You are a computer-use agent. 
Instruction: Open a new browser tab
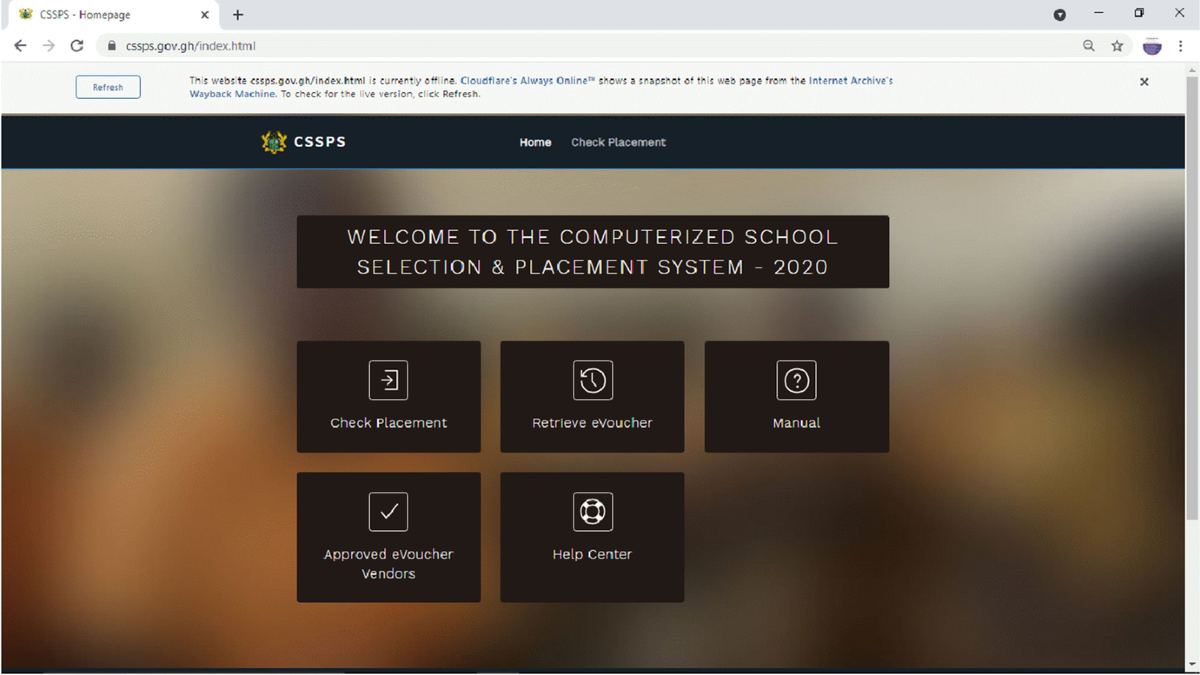pyautogui.click(x=238, y=15)
